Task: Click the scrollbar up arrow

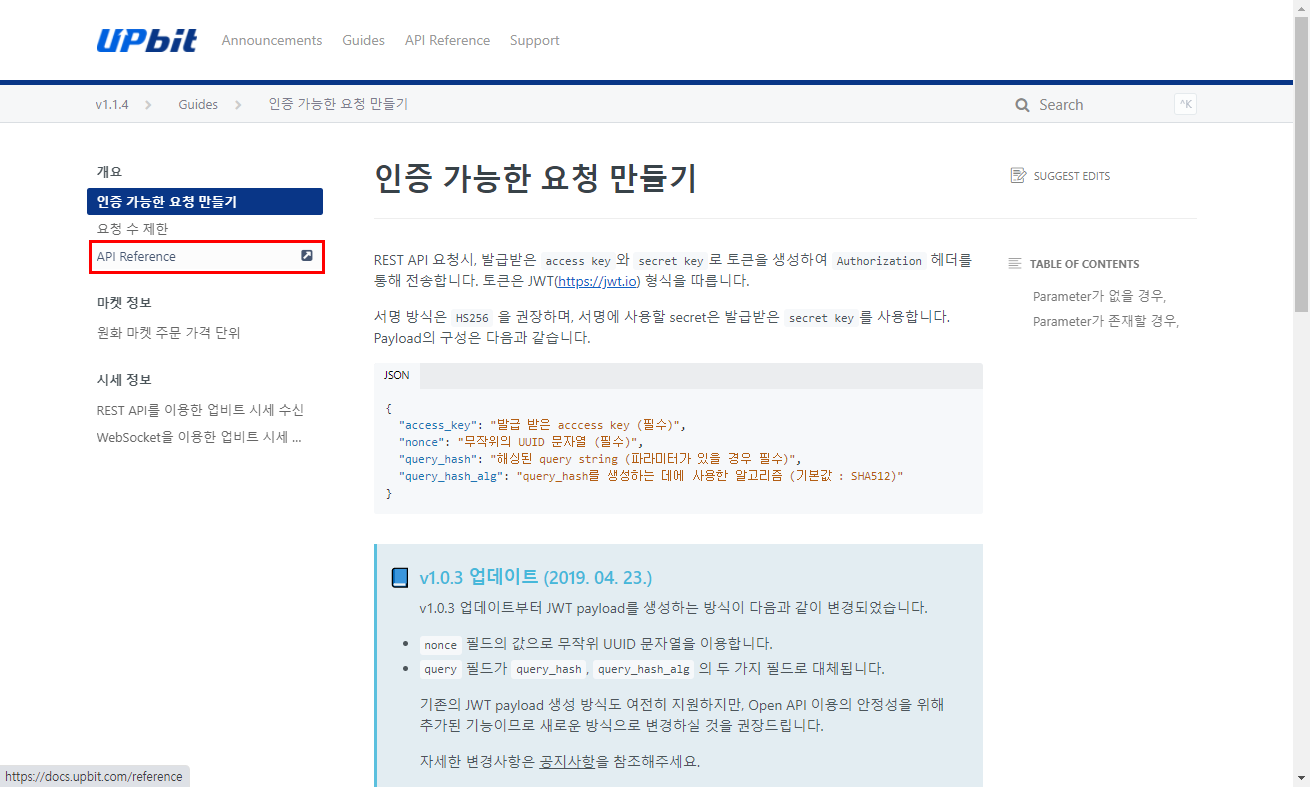Action: 1301,8
